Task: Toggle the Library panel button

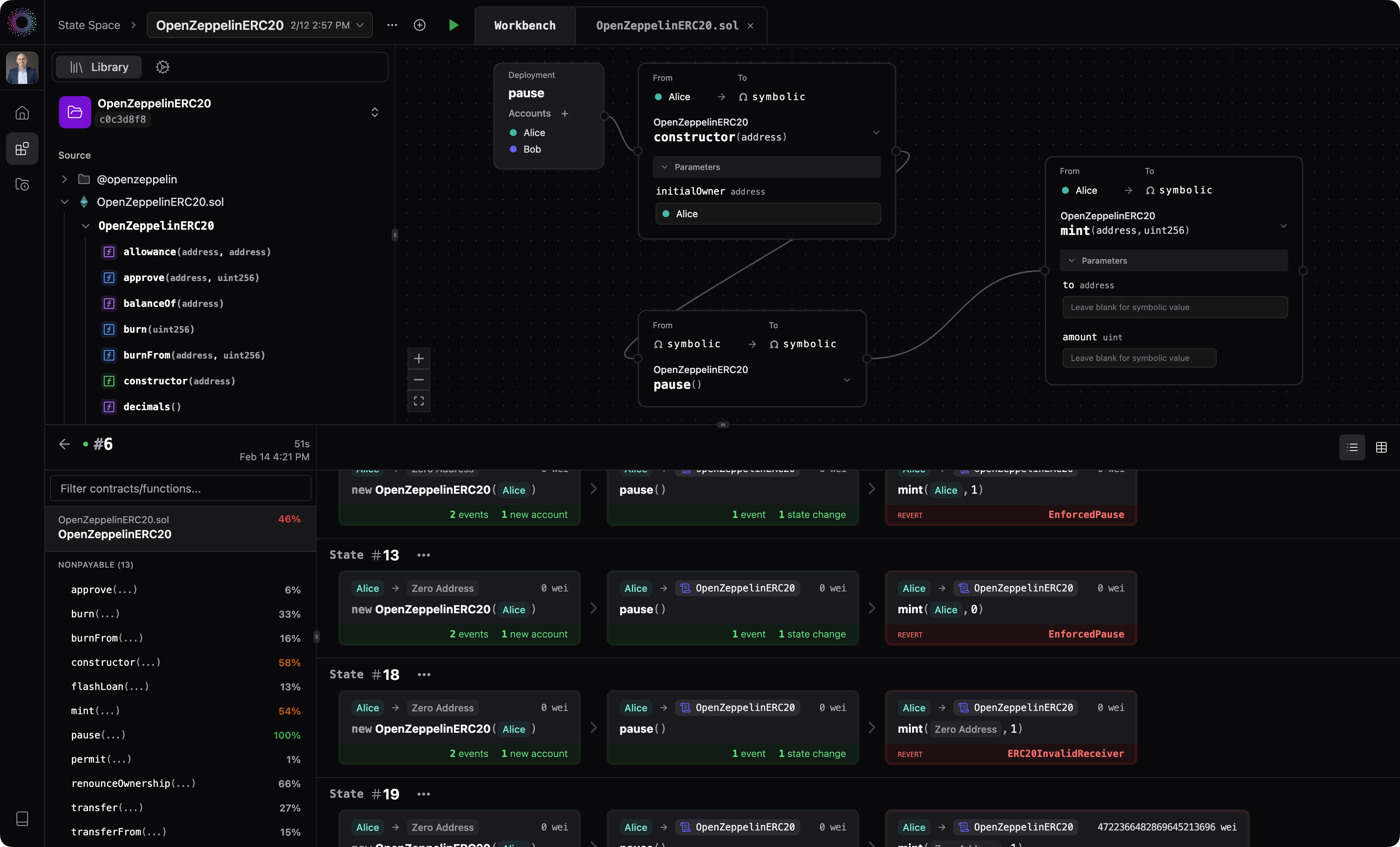Action: coord(99,67)
